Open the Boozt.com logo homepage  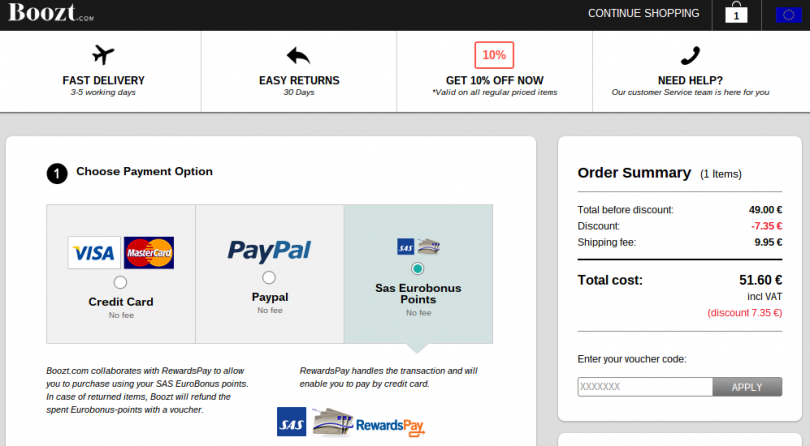[51, 12]
